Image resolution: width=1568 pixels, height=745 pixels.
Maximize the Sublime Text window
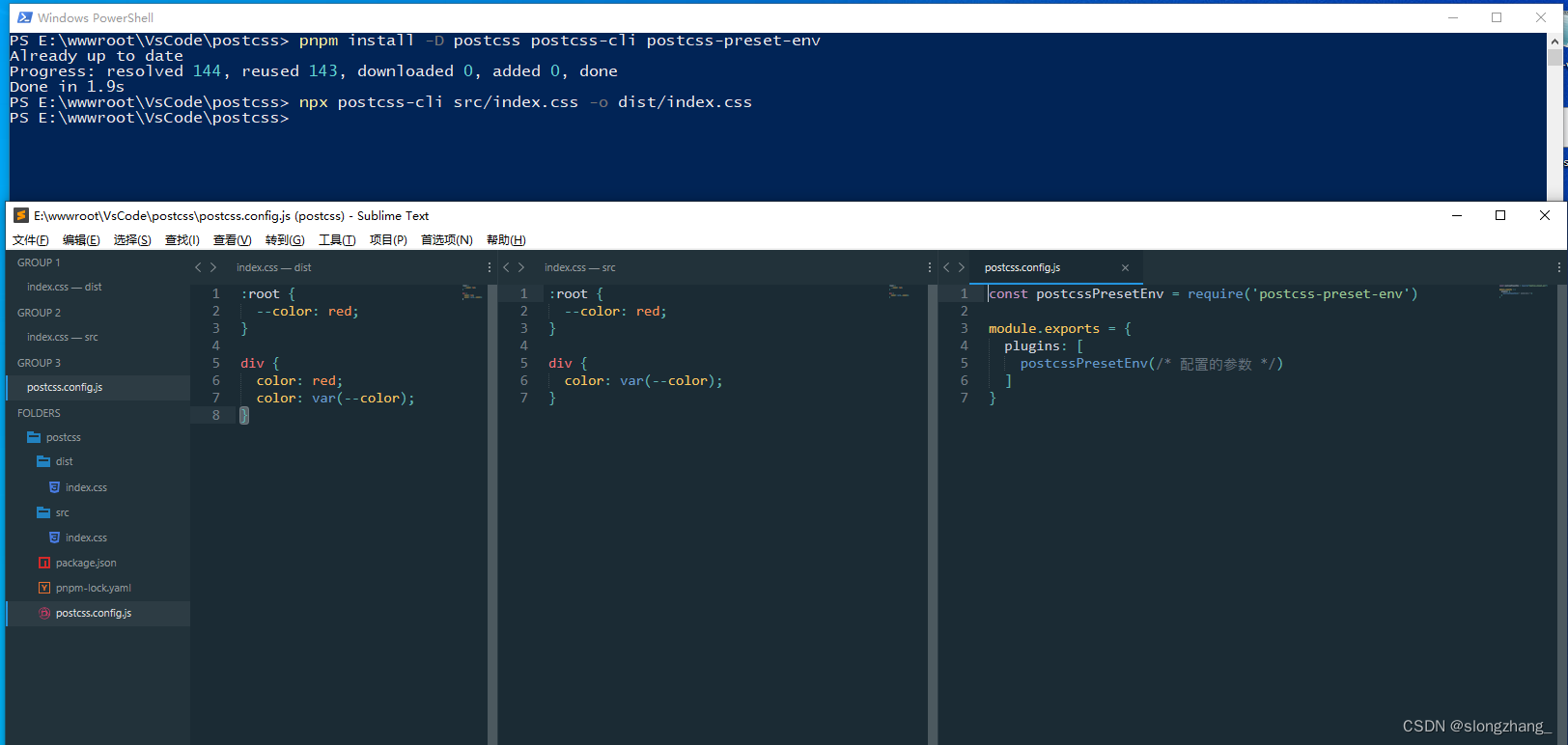coord(1500,215)
